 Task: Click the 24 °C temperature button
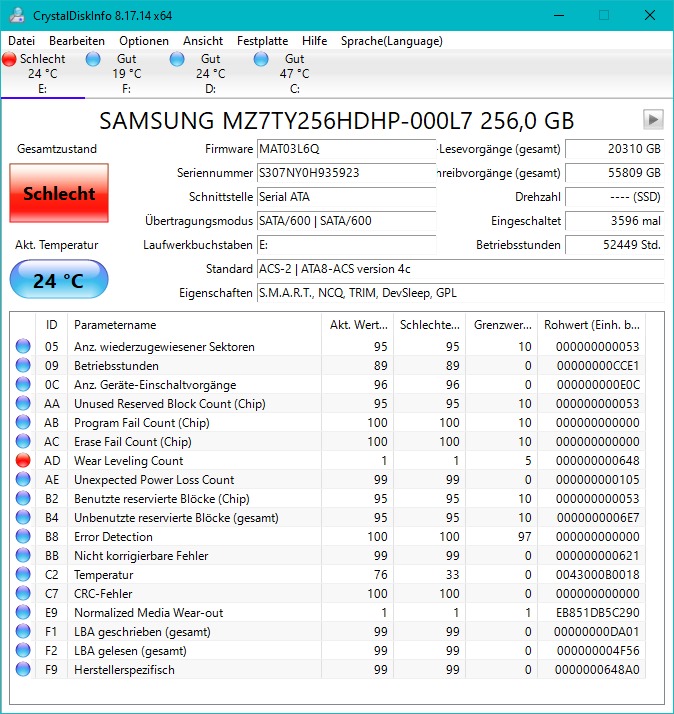click(59, 280)
